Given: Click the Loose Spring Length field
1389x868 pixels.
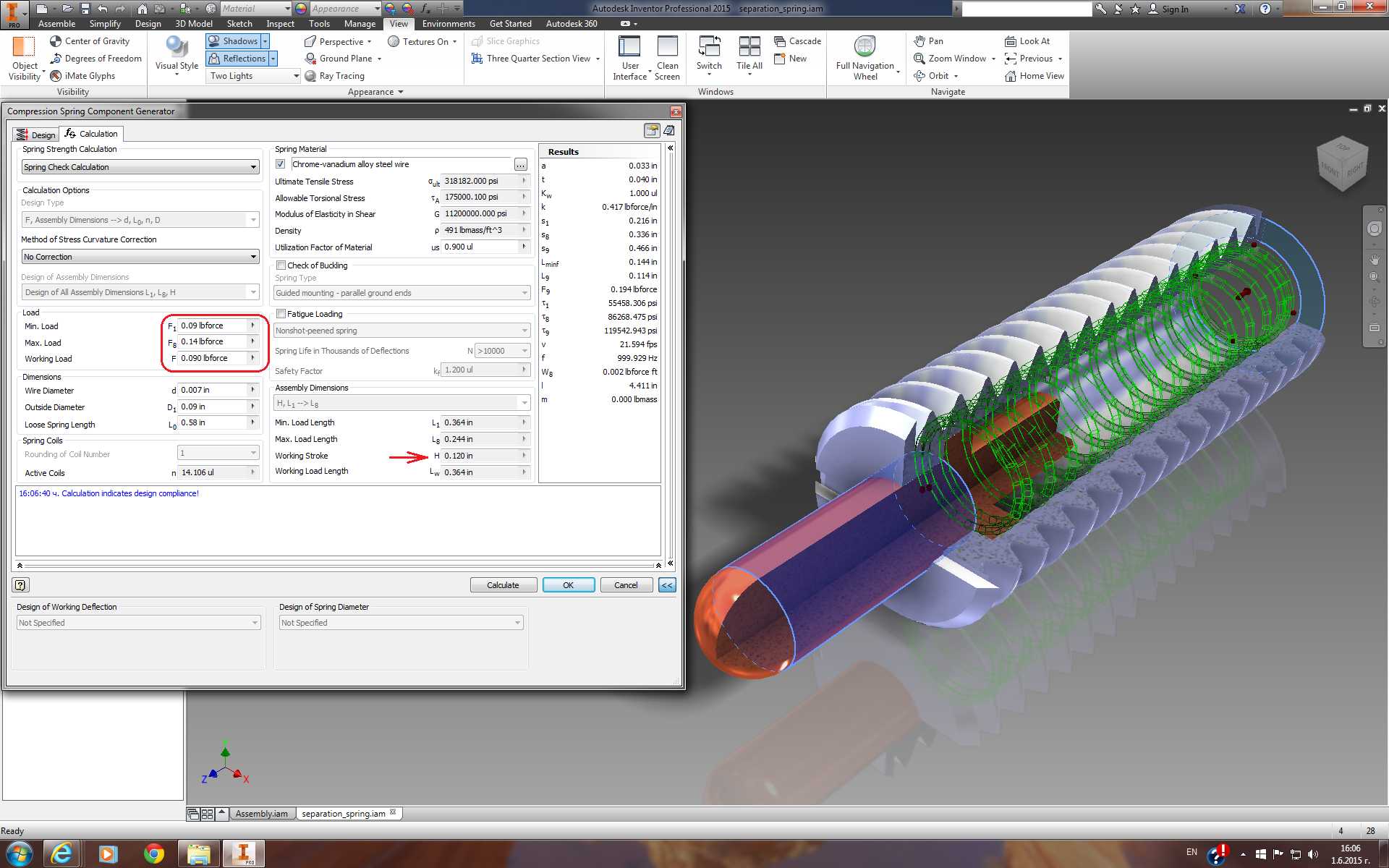Looking at the screenshot, I should coord(213,422).
